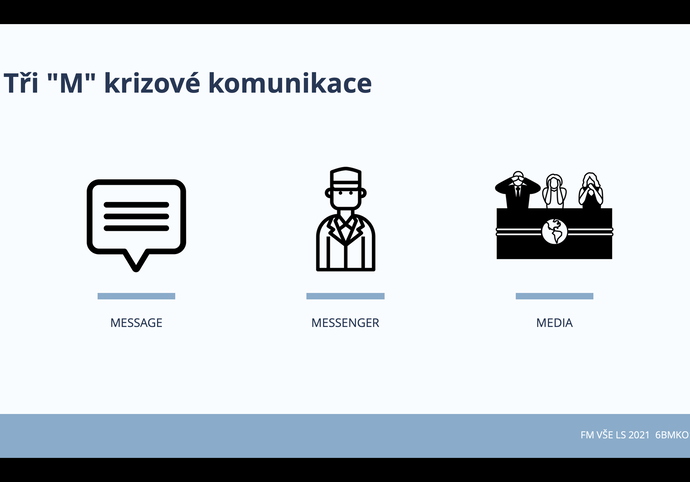Click the footer code 6BMKO

(x=672, y=435)
